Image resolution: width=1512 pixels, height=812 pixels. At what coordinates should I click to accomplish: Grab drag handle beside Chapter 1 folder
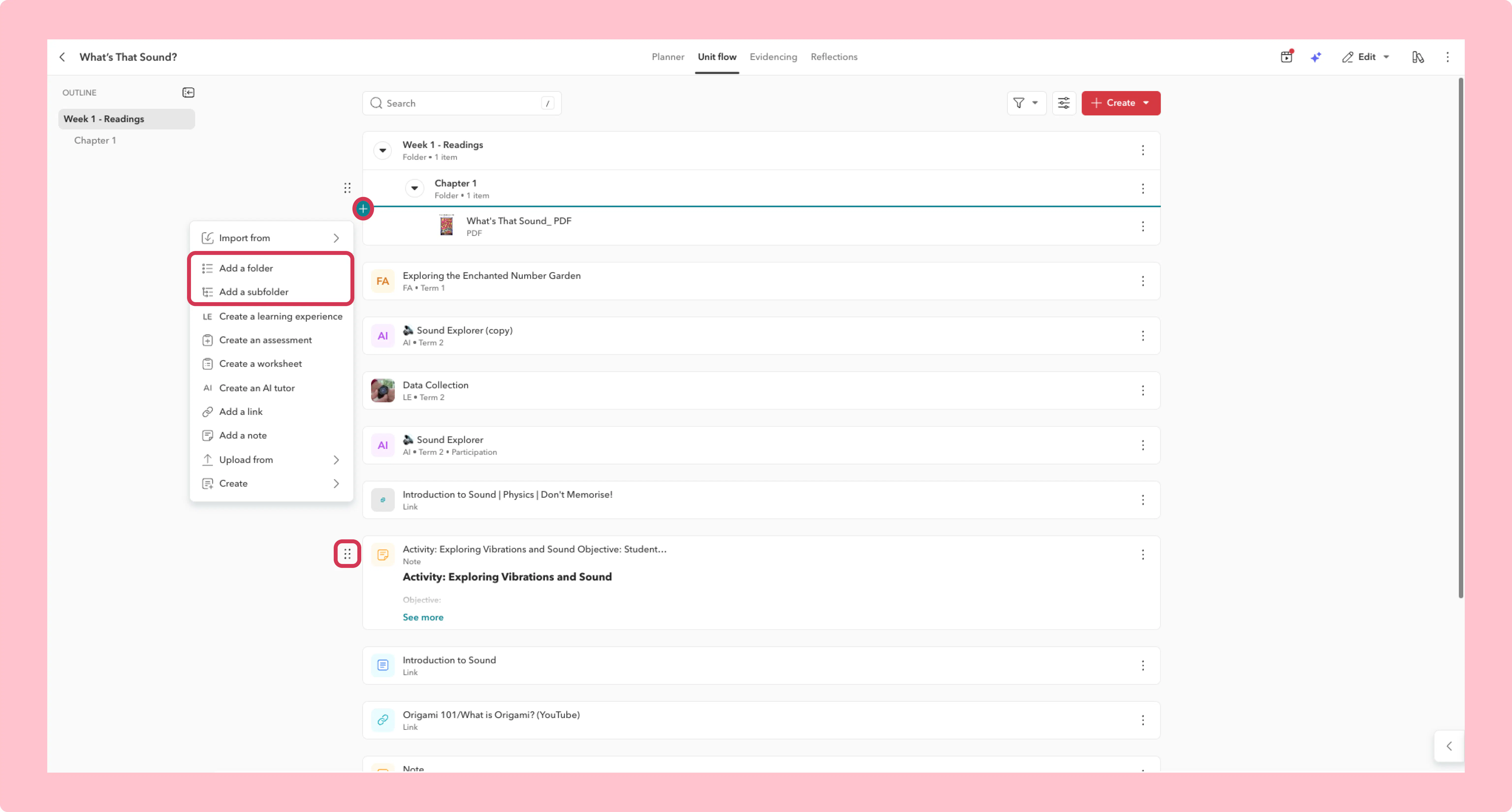click(x=347, y=188)
